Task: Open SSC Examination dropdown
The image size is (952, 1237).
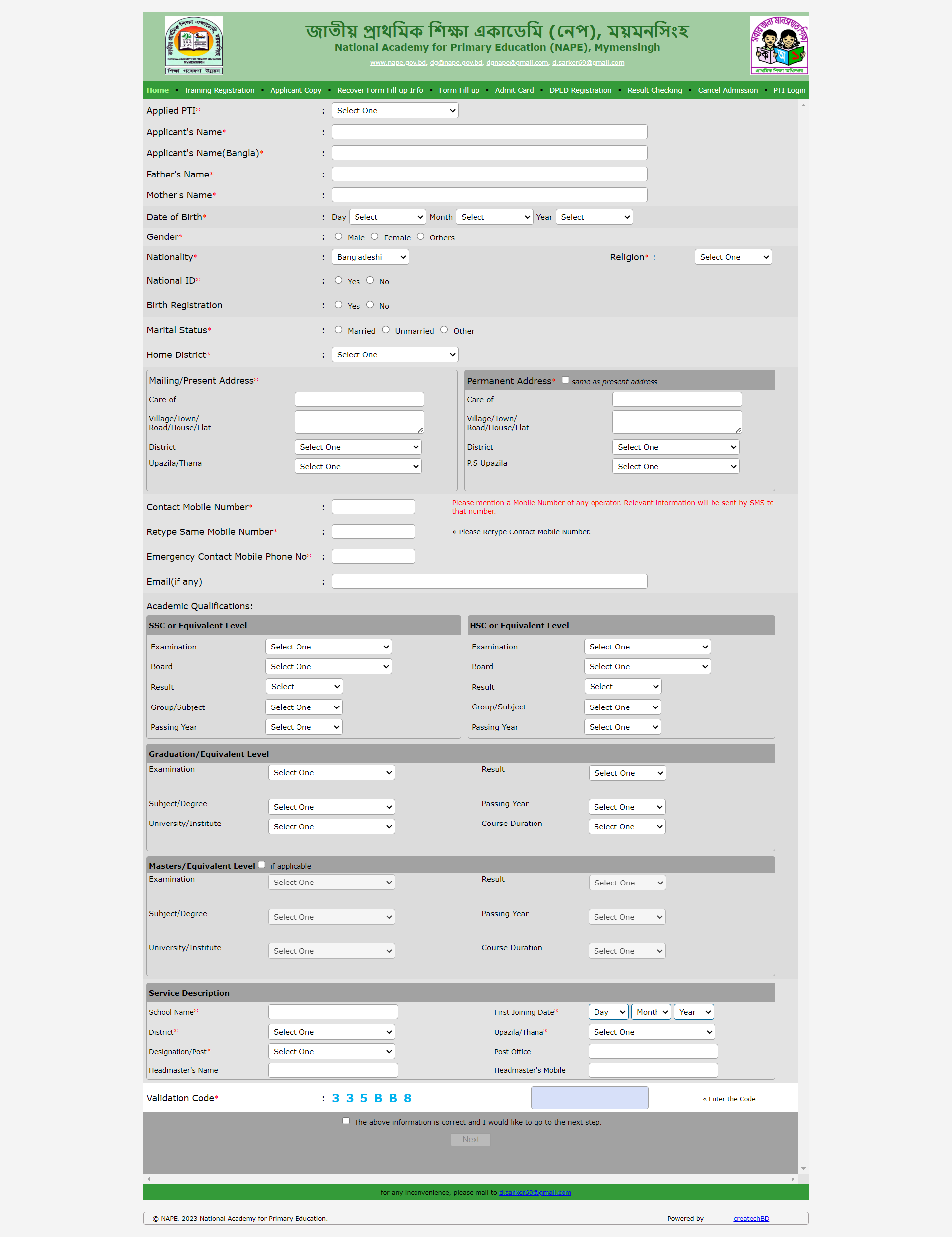Action: pos(328,647)
